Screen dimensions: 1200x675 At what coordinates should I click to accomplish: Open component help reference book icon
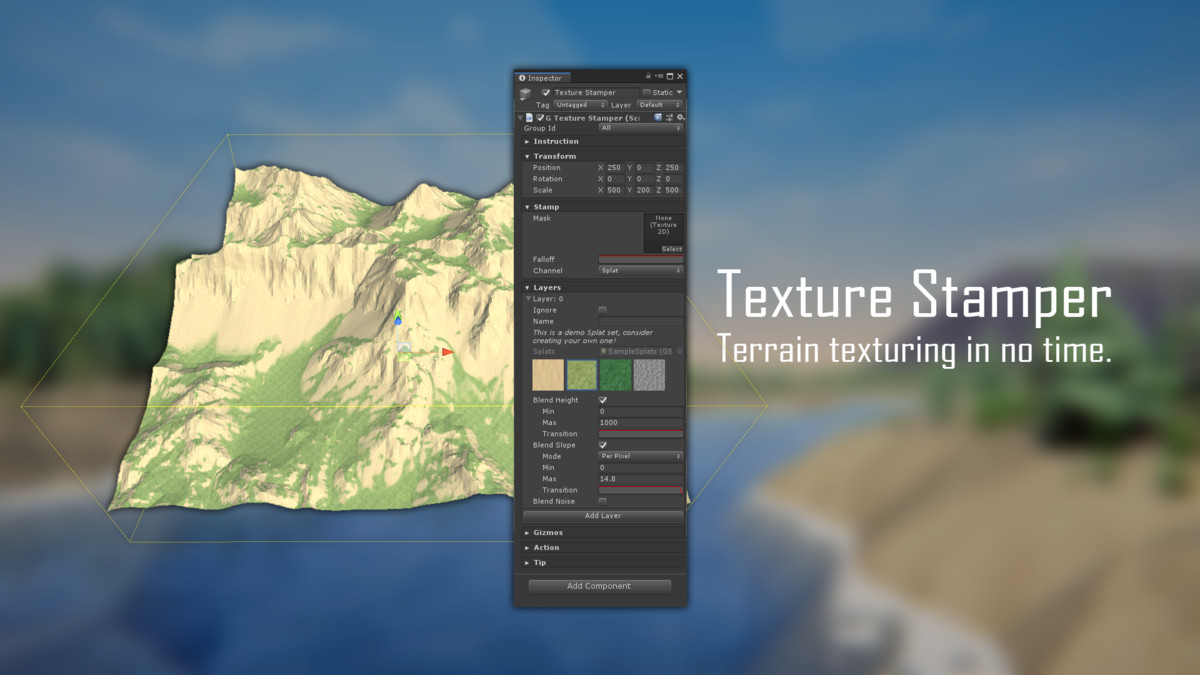[x=658, y=117]
